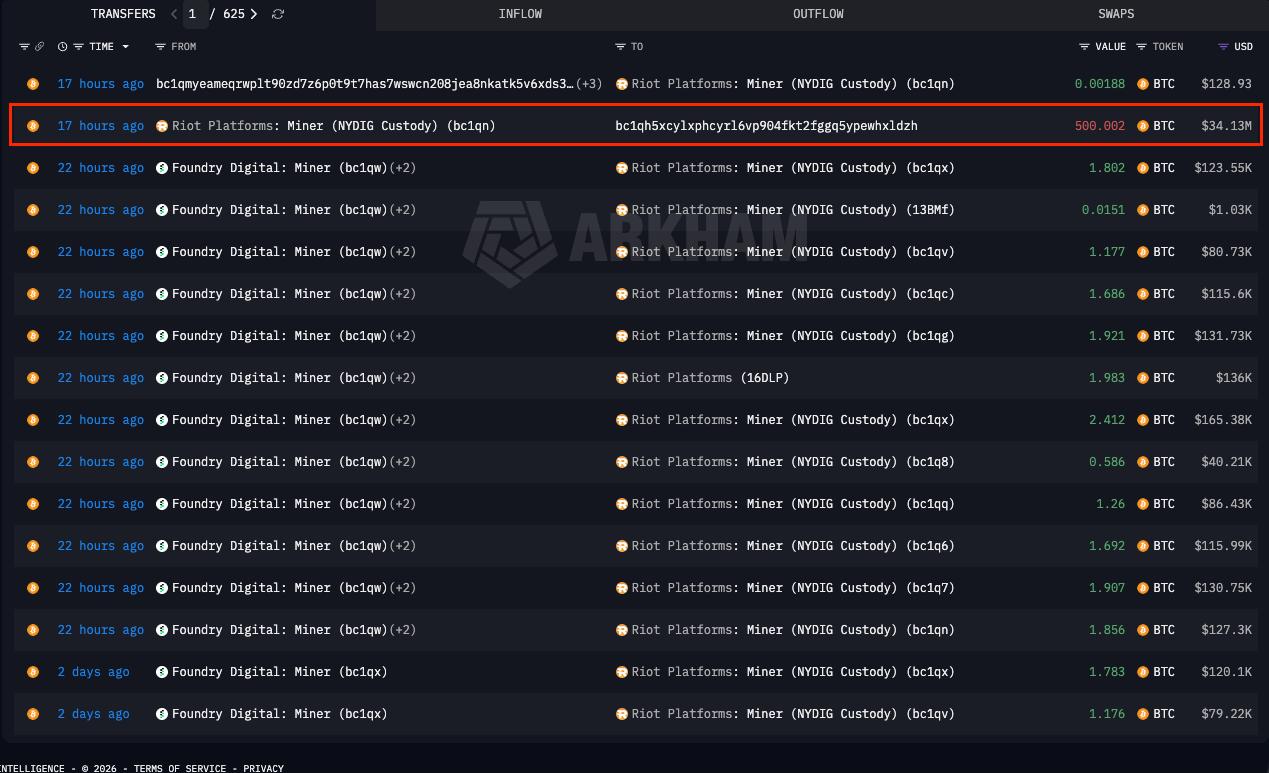1269x773 pixels.
Task: Open '17 hours ago' timestamp of 500.002 BTC row
Action: point(101,126)
